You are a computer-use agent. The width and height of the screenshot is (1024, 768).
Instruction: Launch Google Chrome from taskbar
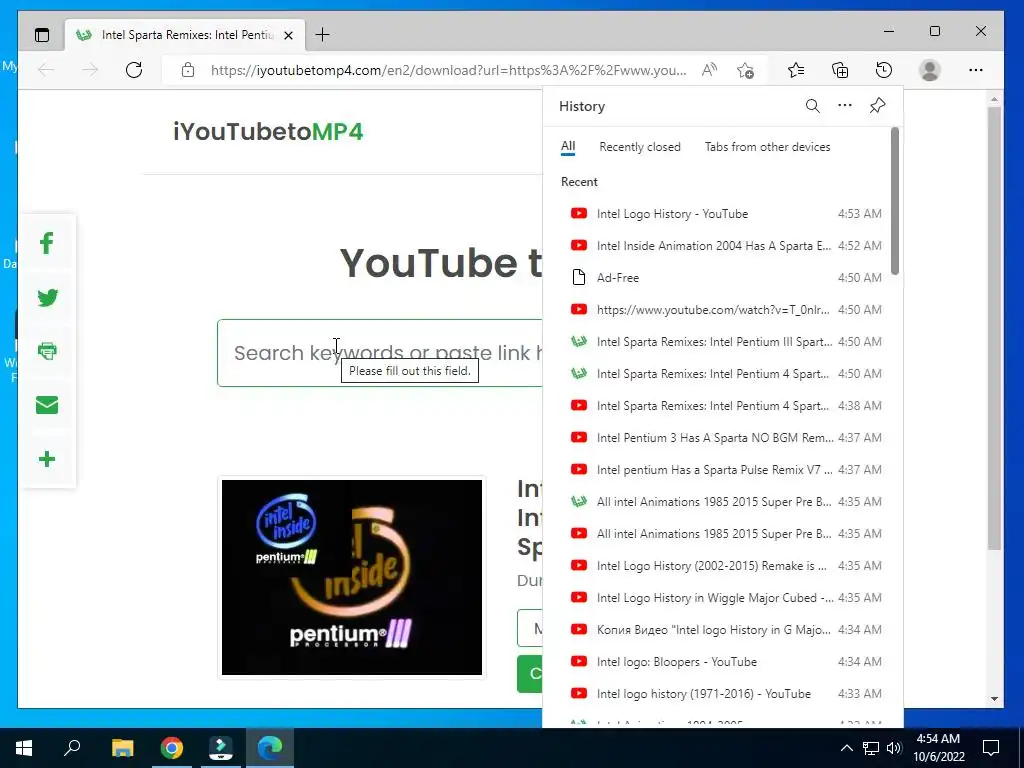click(172, 748)
